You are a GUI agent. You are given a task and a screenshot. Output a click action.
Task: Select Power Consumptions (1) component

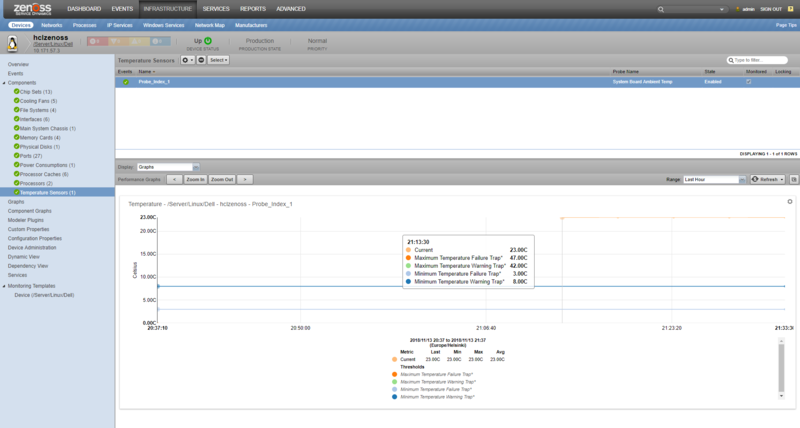47,165
